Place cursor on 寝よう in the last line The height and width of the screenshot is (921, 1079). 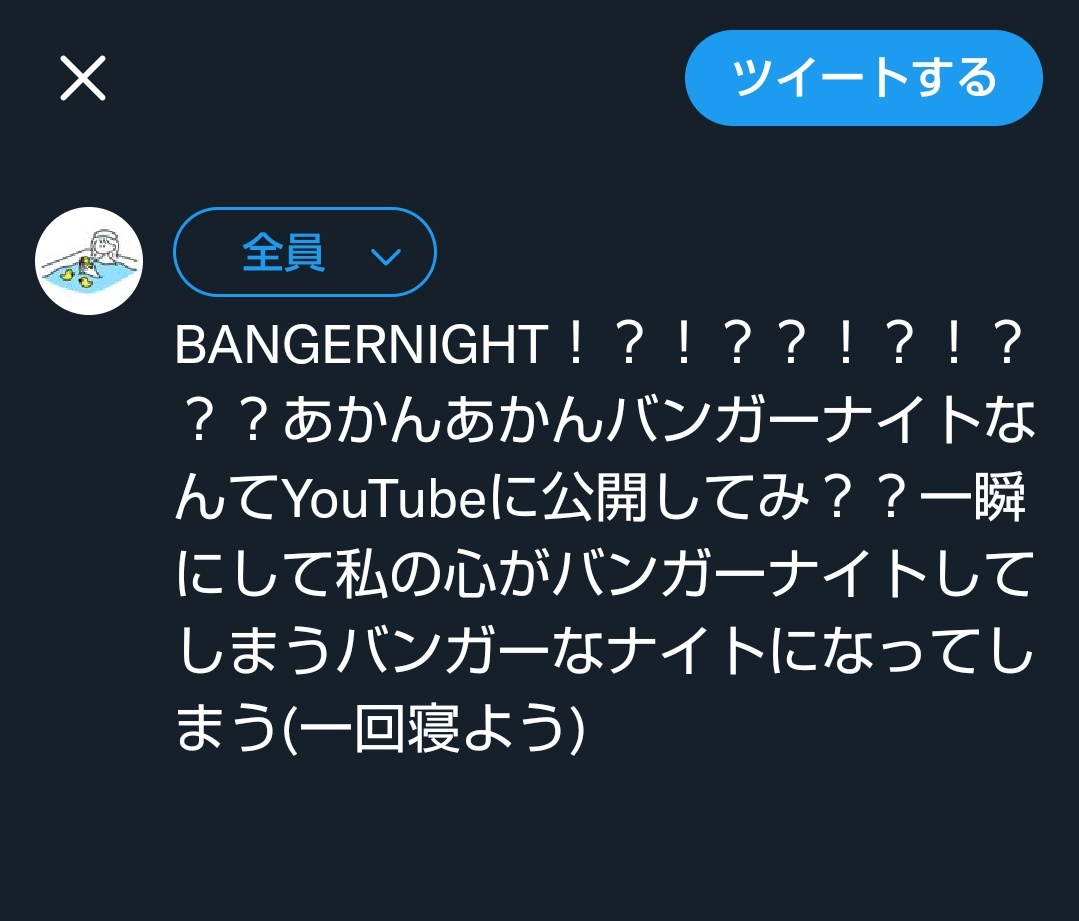[x=487, y=729]
